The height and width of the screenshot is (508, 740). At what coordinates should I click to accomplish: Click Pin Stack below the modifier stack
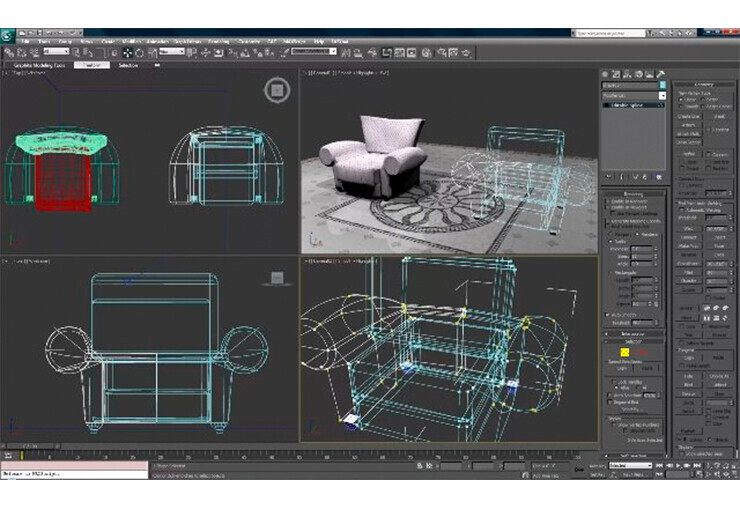[607, 177]
